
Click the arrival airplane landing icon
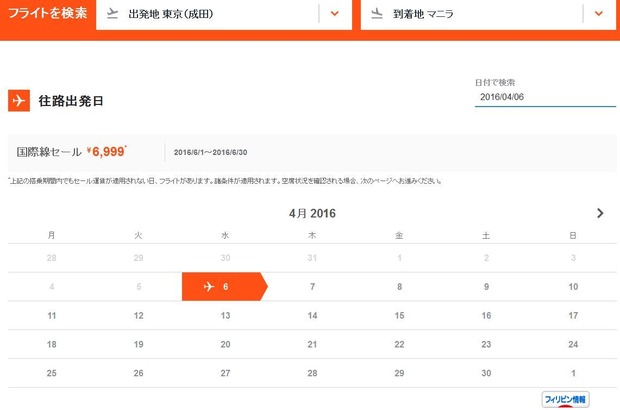pyautogui.click(x=377, y=14)
